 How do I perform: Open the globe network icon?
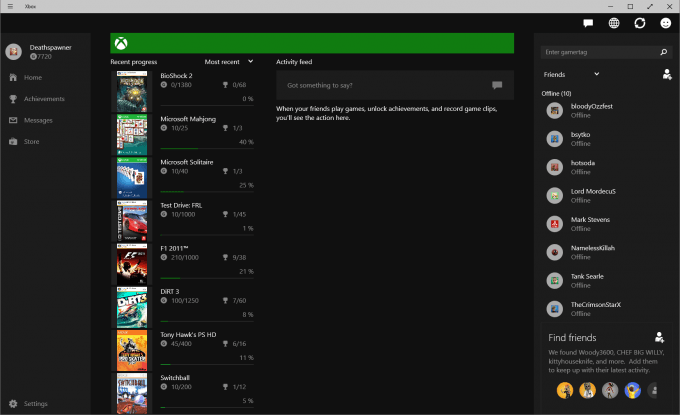[614, 23]
